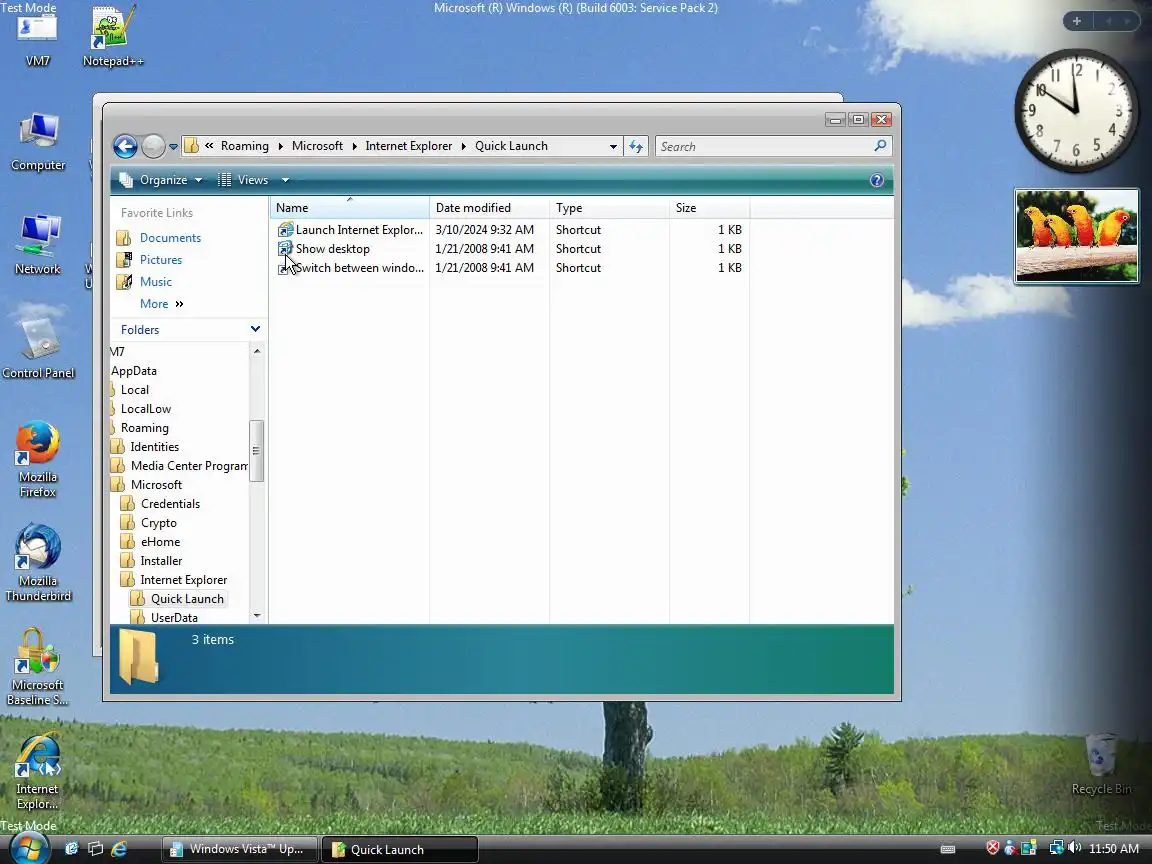Open Pictures favorite link
The width and height of the screenshot is (1152, 864).
(160, 260)
